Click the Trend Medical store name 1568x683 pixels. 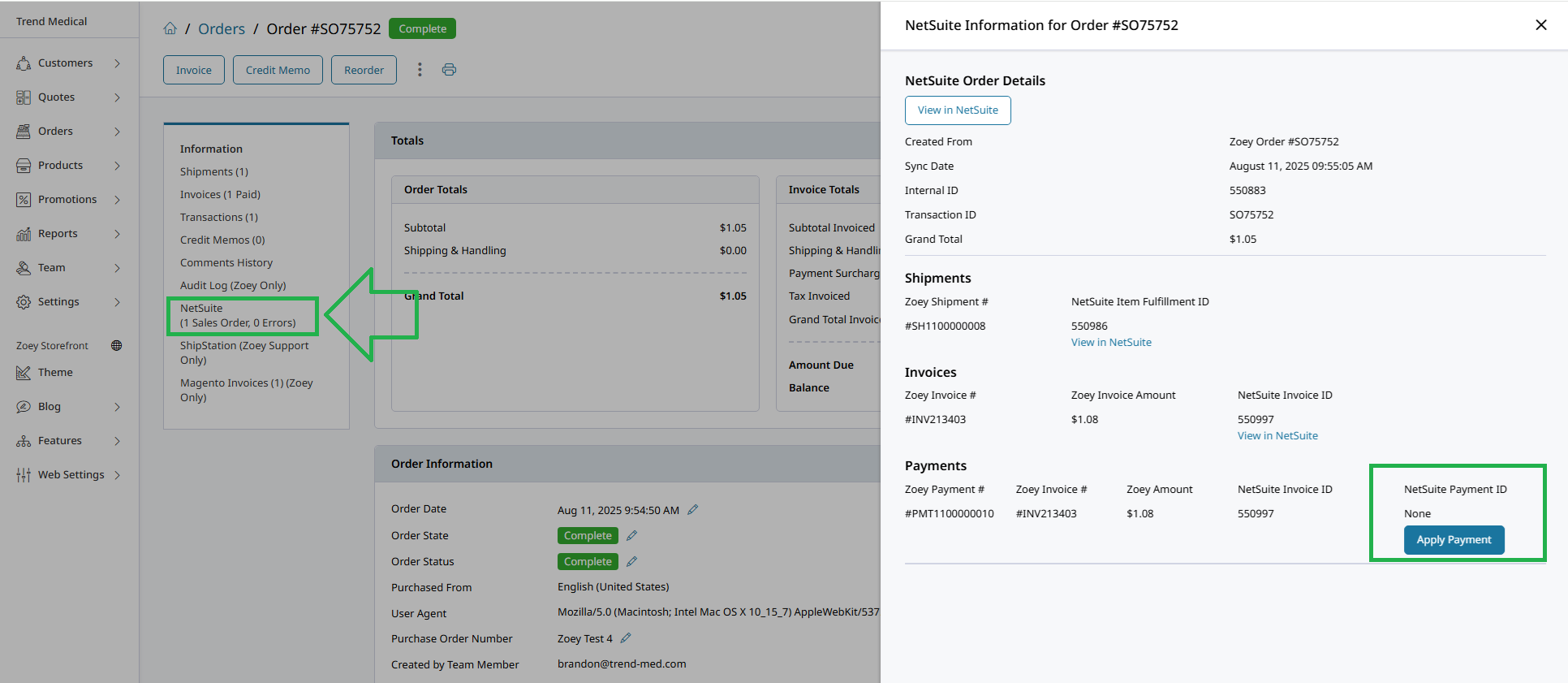click(x=51, y=21)
